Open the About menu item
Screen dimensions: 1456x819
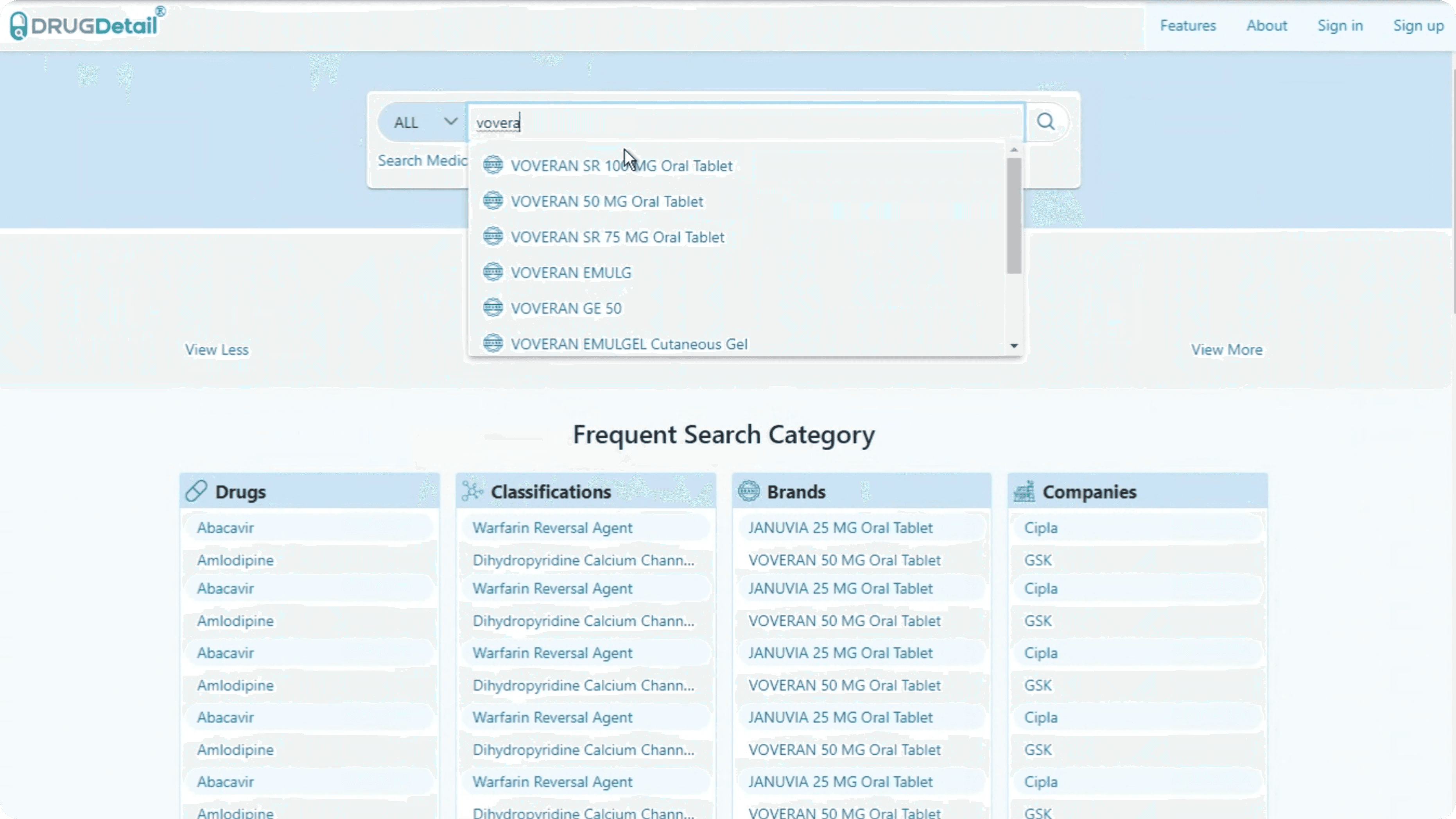point(1267,25)
